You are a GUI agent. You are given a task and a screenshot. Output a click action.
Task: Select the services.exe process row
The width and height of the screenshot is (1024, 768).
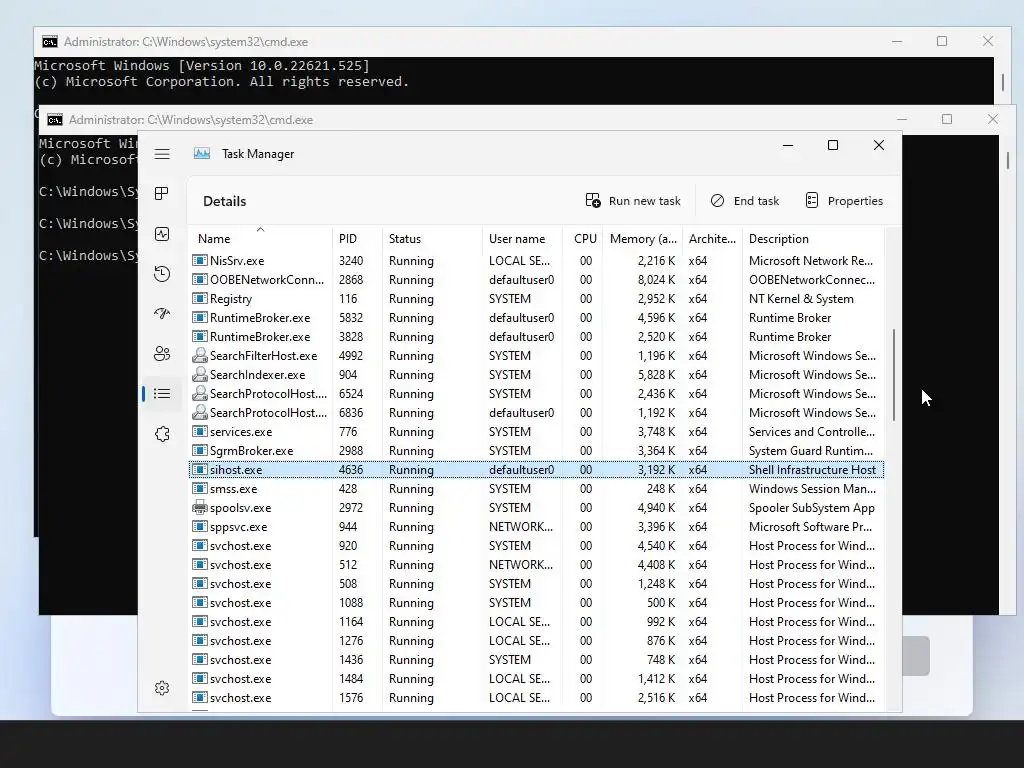pos(536,432)
